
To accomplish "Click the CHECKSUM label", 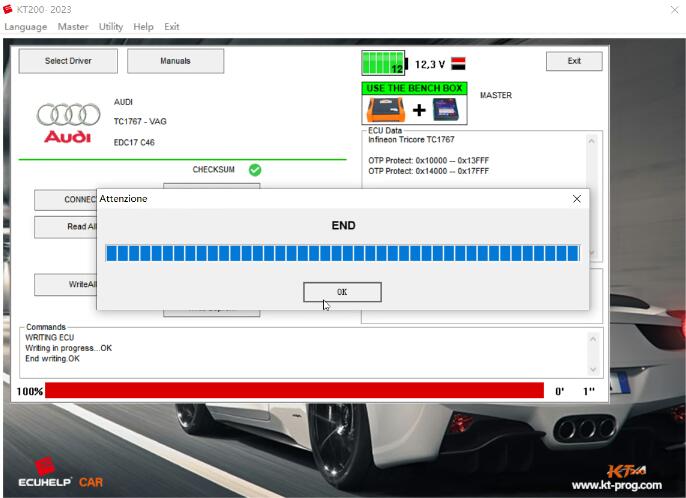I will 214,169.
